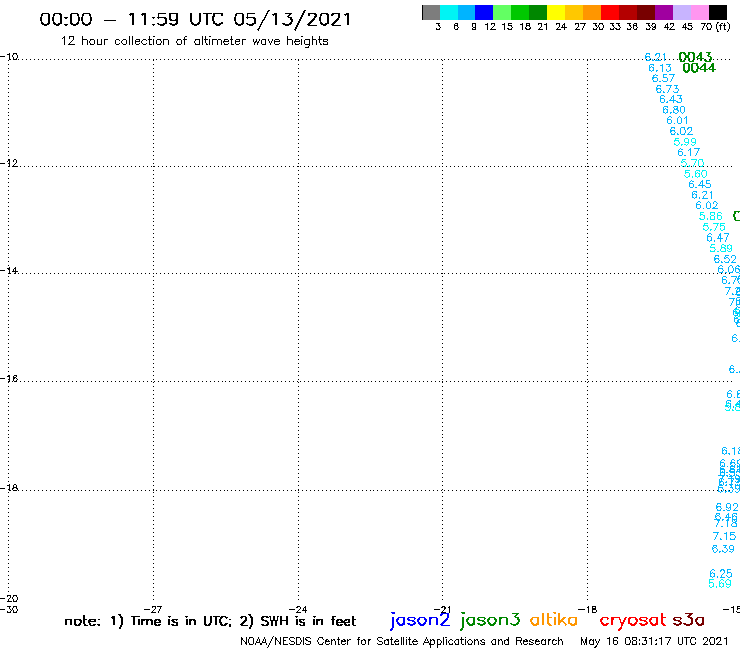Click the wave height value 5.99
Viewport: 740px width, 650px height.
coord(685,142)
